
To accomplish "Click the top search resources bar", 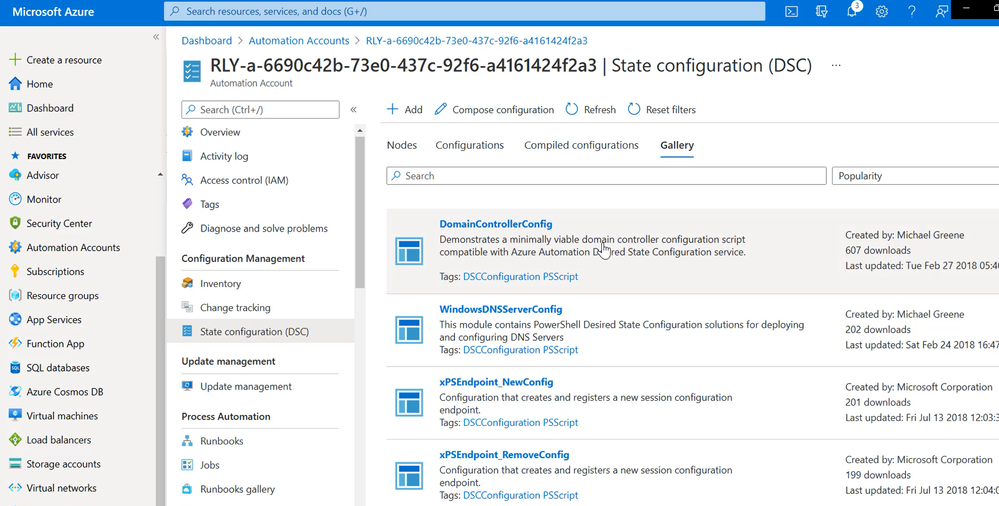I will tap(464, 11).
